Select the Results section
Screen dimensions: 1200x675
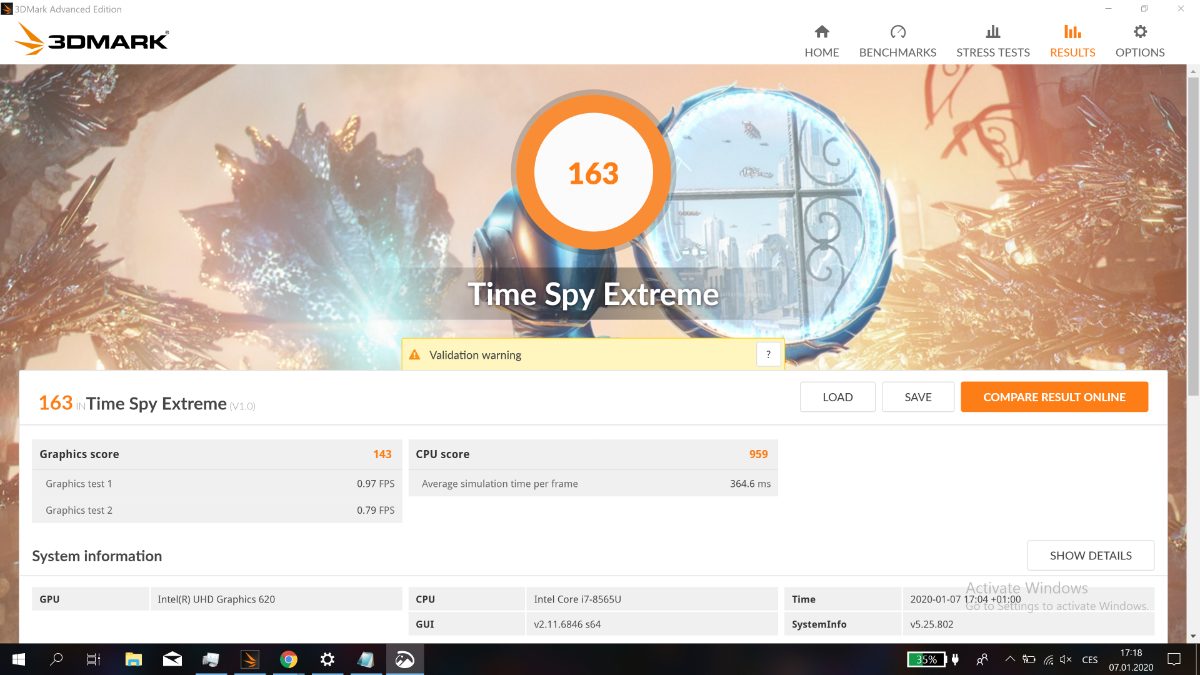tap(1072, 41)
